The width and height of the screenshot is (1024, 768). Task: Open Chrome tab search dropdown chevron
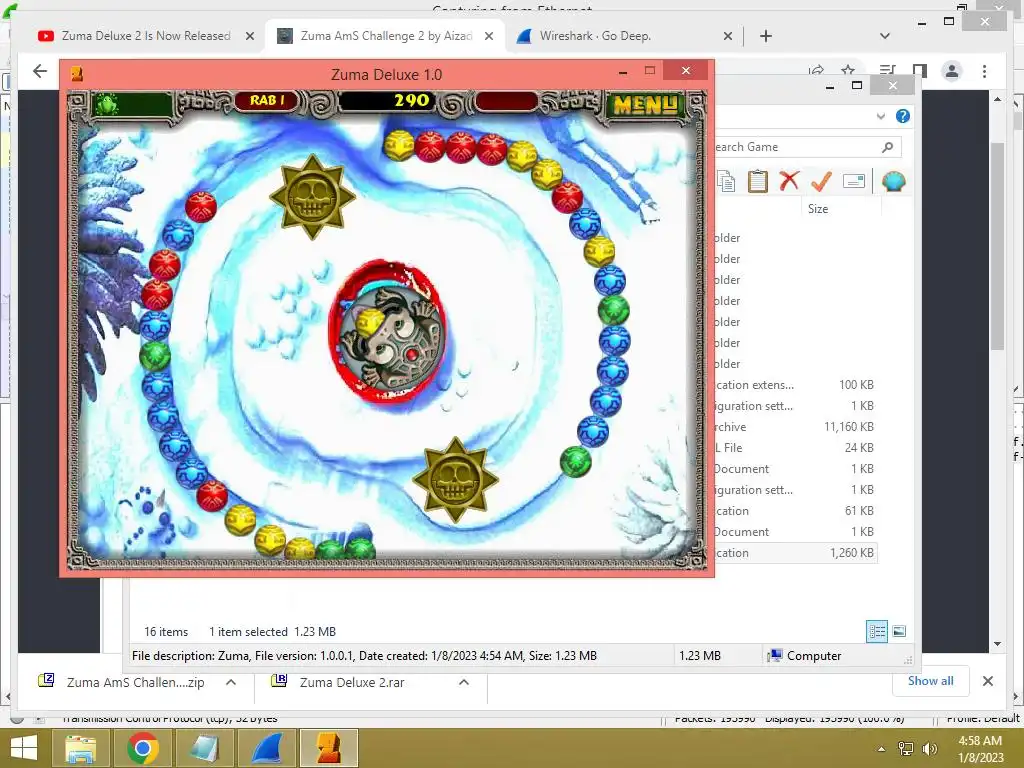(885, 36)
